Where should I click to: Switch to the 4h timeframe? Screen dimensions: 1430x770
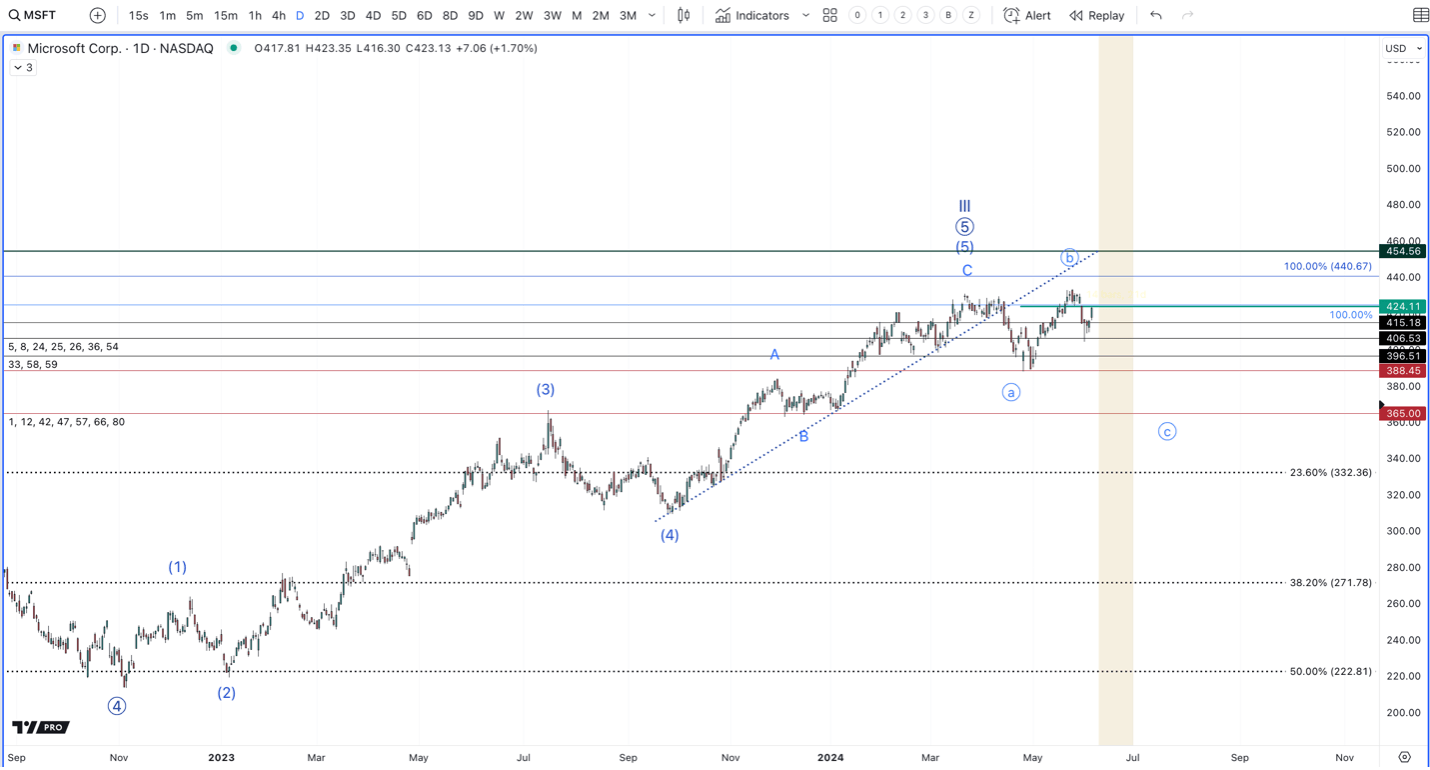tap(278, 15)
